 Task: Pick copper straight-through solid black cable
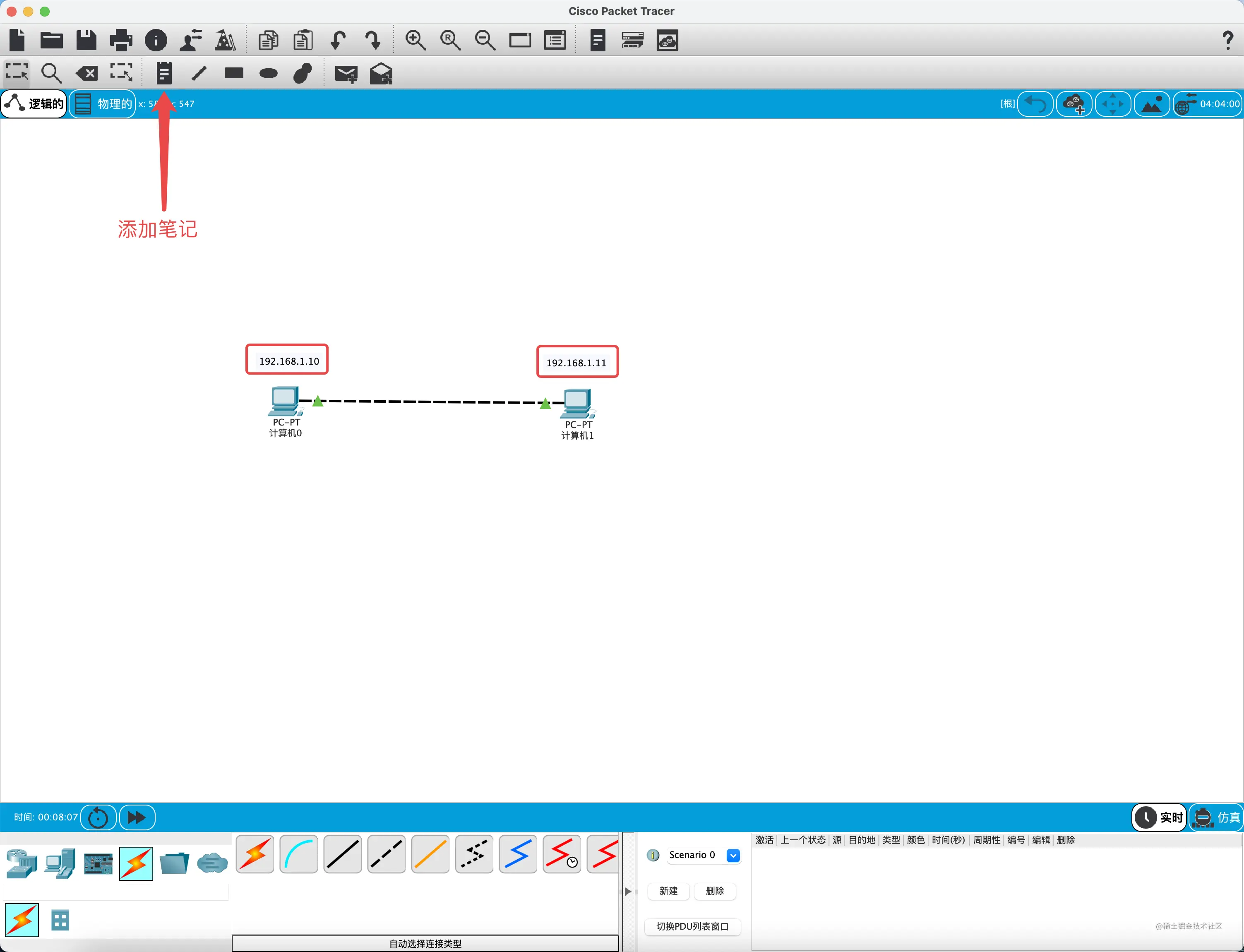point(343,854)
